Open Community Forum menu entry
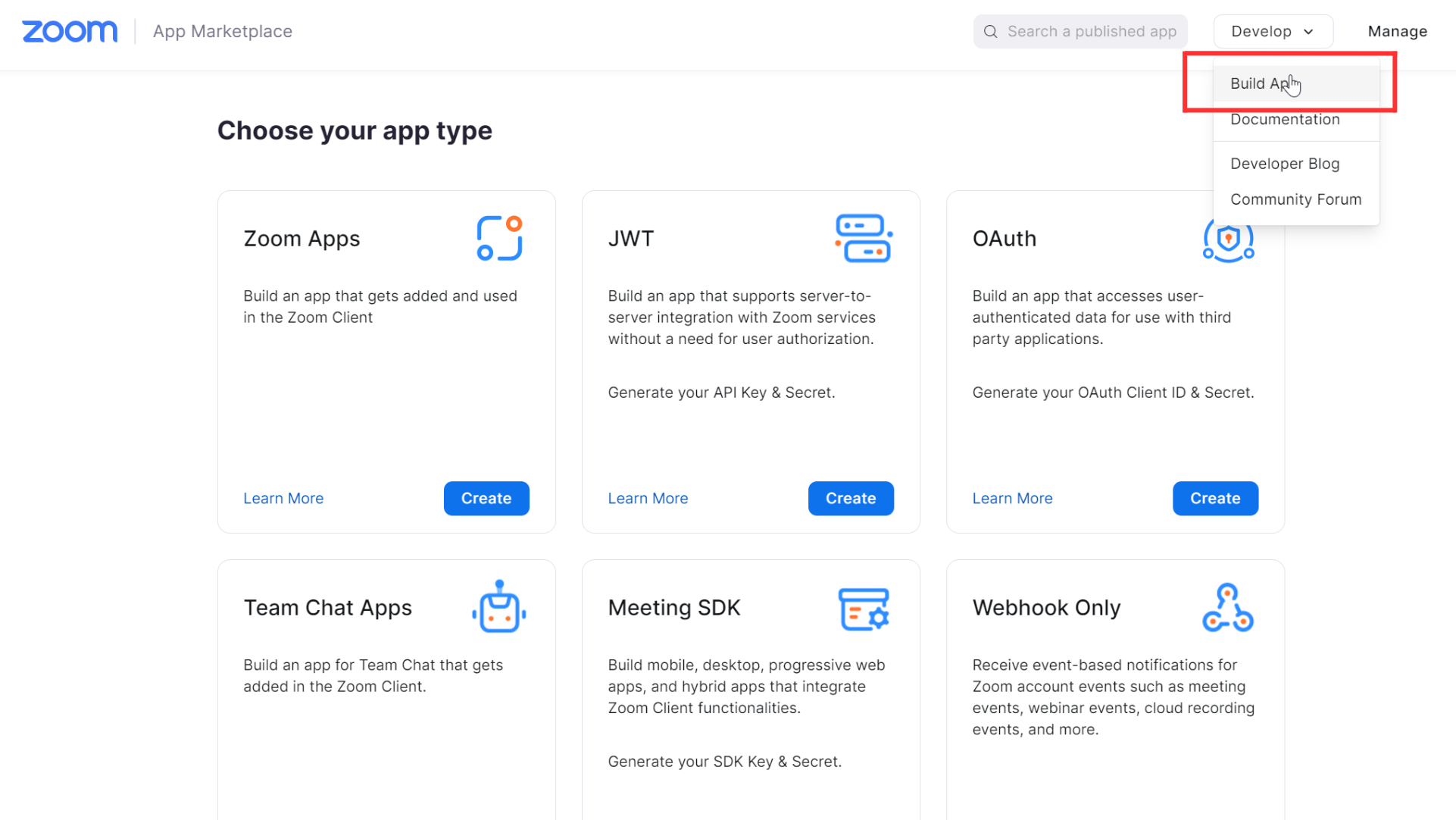This screenshot has width=1456, height=820. [1295, 199]
